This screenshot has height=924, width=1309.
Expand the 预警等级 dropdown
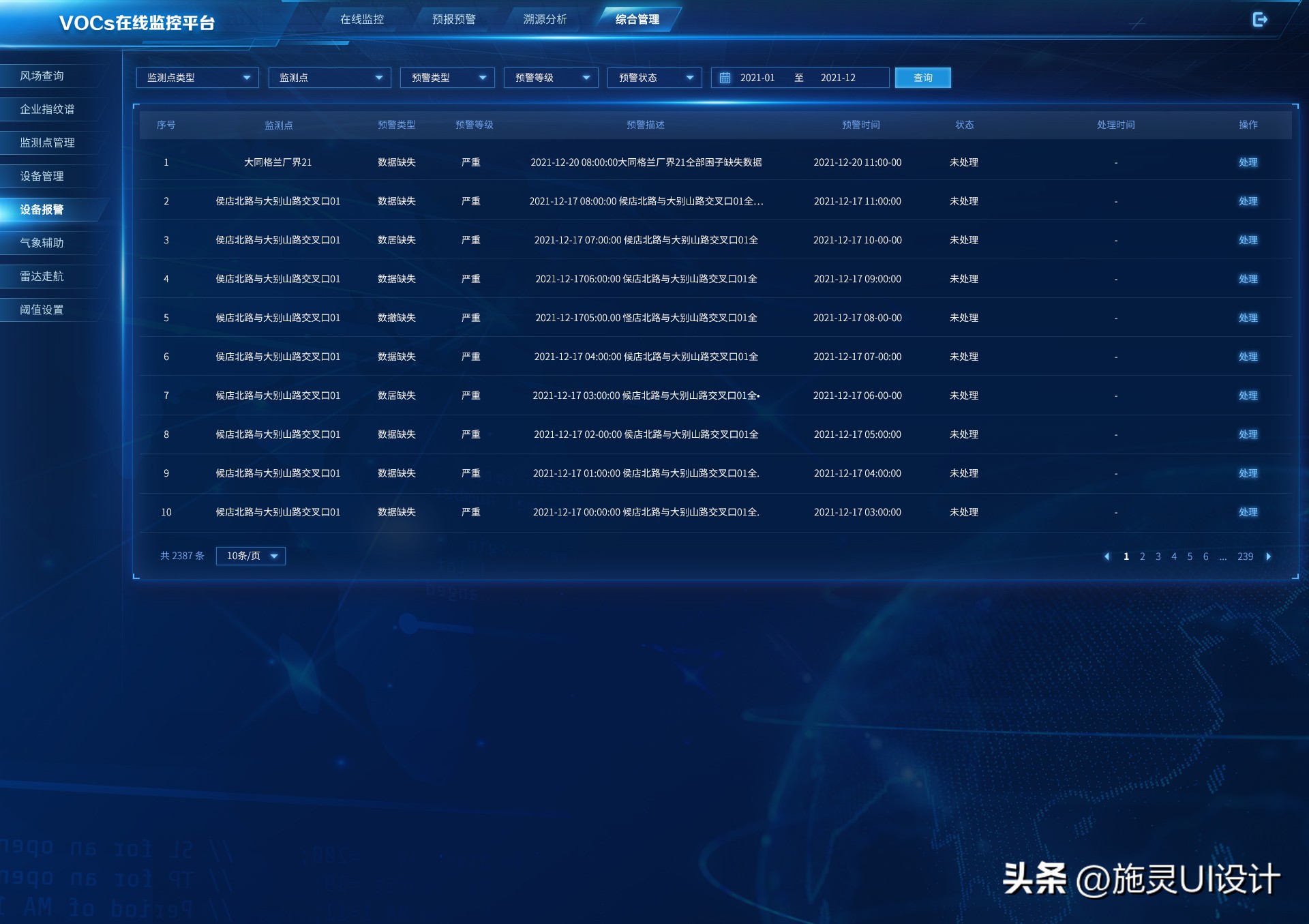click(x=551, y=78)
